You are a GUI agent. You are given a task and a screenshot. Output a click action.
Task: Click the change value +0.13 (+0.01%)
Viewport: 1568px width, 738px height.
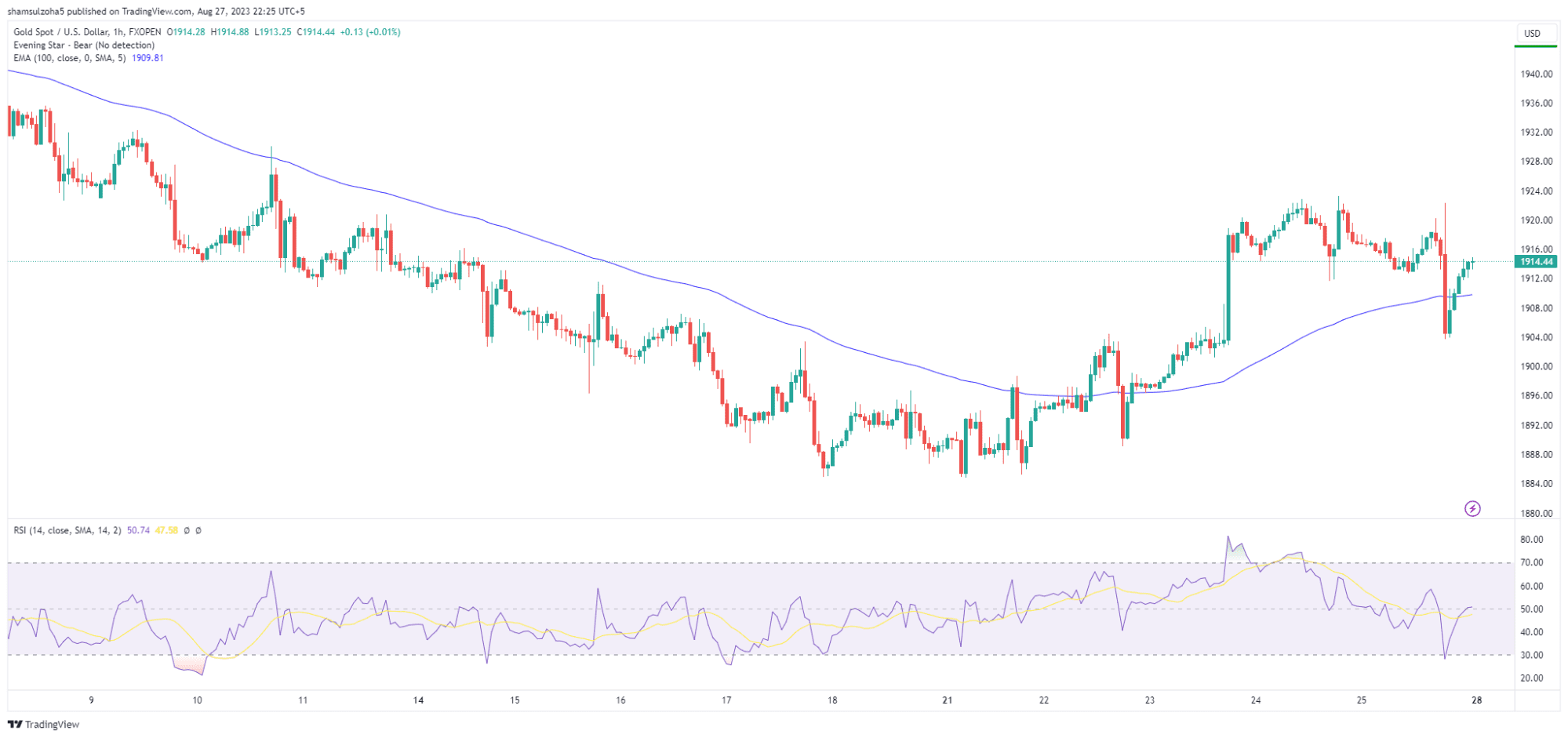click(x=370, y=32)
